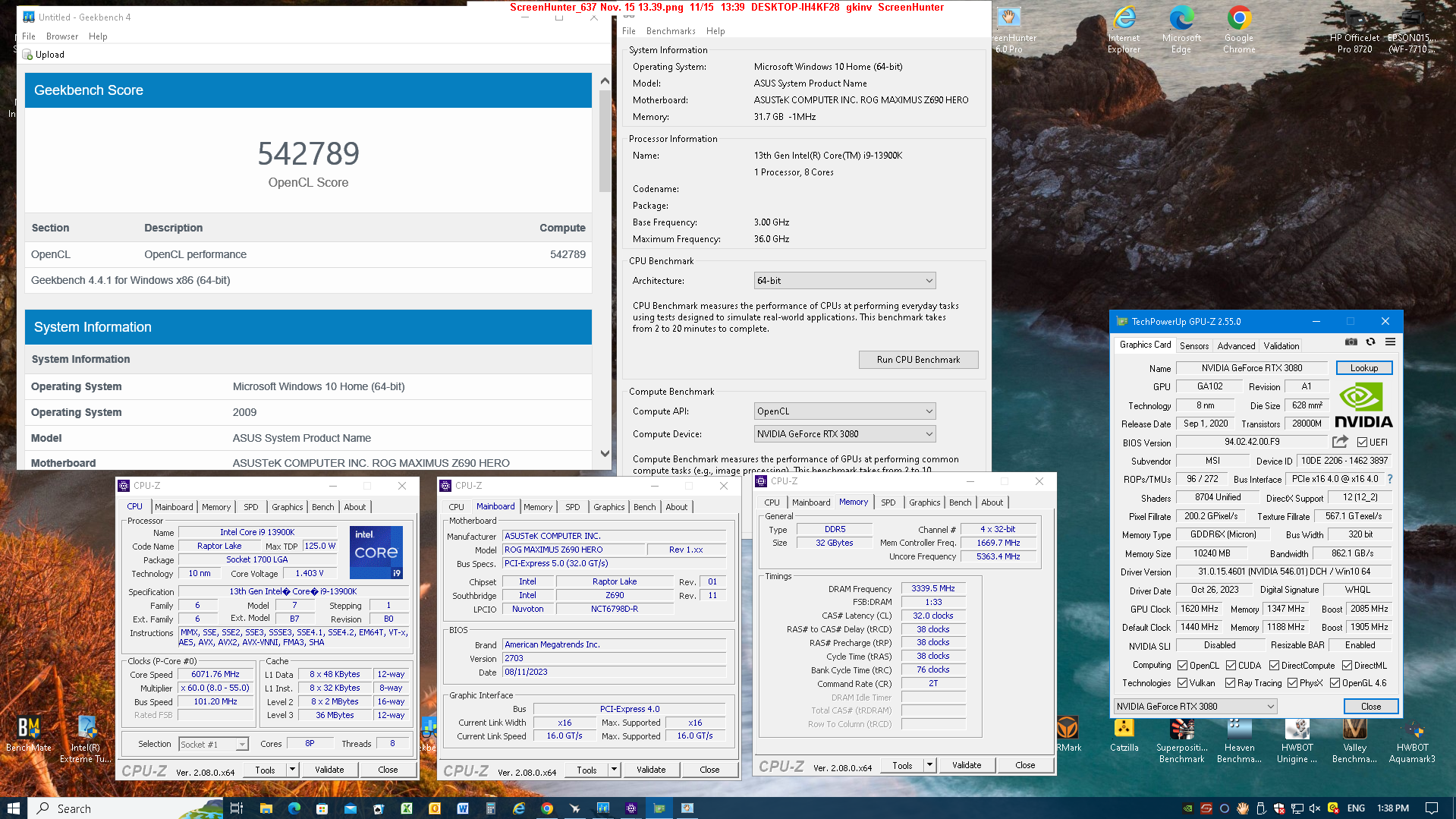Open Calculator from the taskbar
Image resolution: width=1456 pixels, height=819 pixels.
coord(491,808)
